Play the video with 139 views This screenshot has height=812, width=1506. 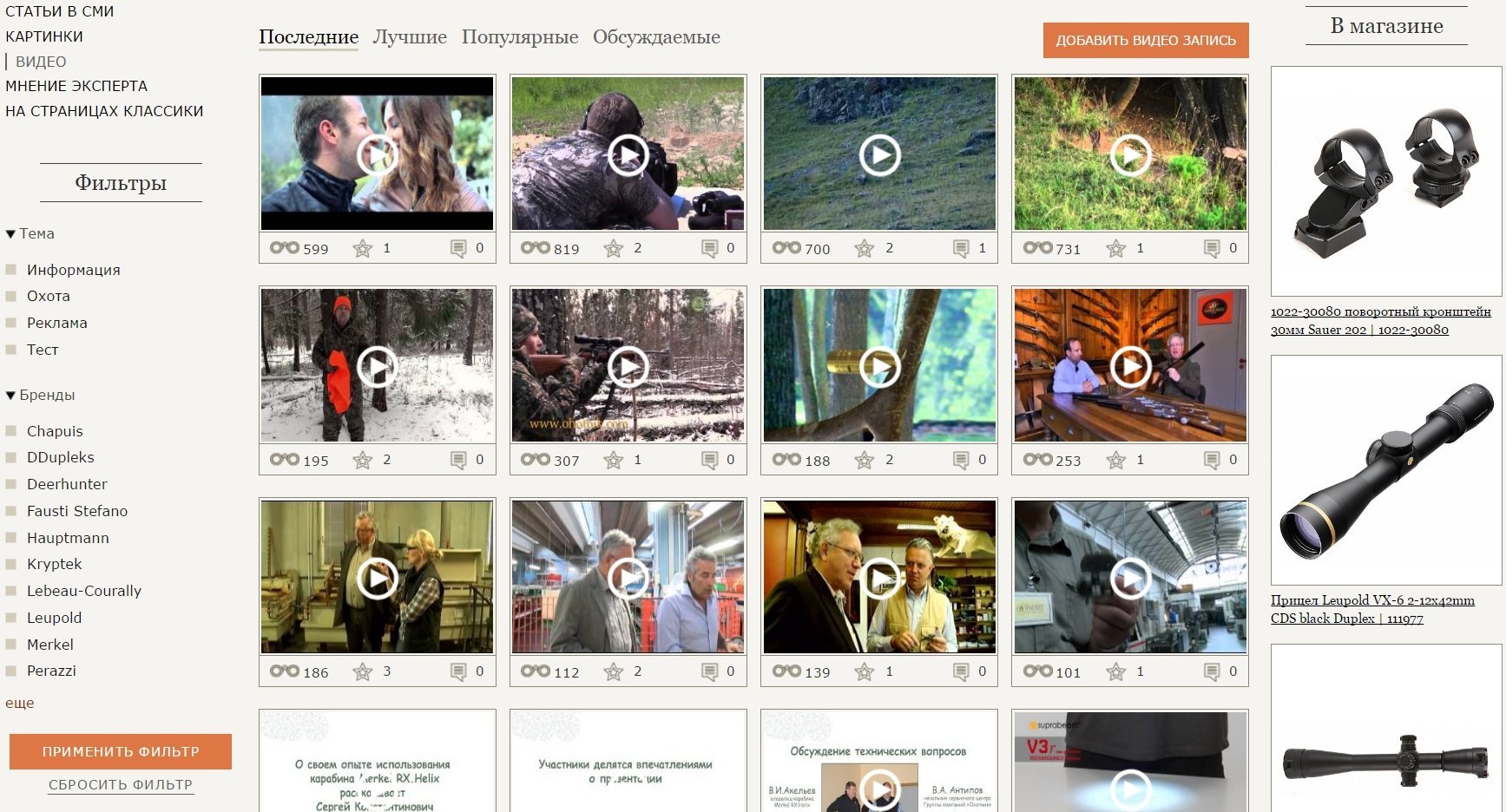point(879,579)
